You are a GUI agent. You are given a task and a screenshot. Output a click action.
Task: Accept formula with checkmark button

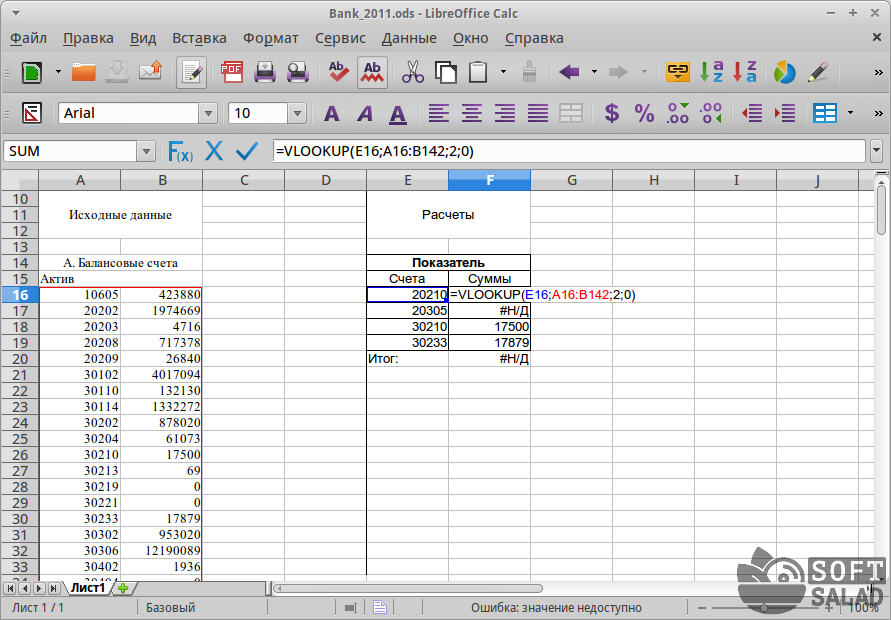coord(247,151)
